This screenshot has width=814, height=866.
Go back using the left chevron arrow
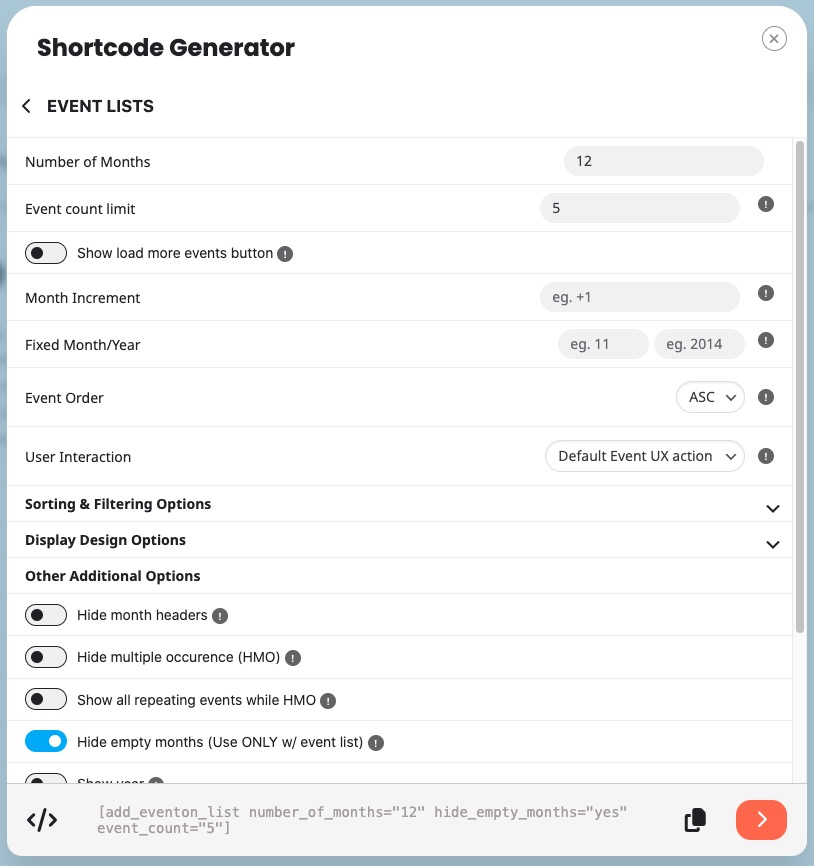click(x=26, y=106)
